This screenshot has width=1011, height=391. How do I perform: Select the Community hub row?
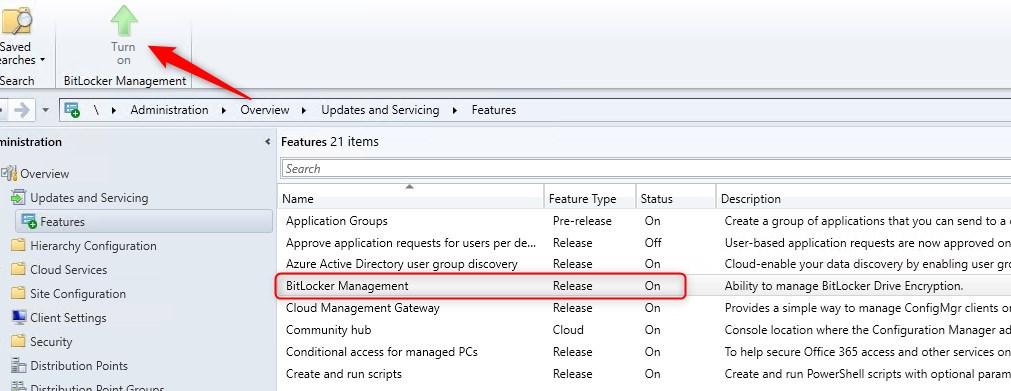tap(644, 330)
